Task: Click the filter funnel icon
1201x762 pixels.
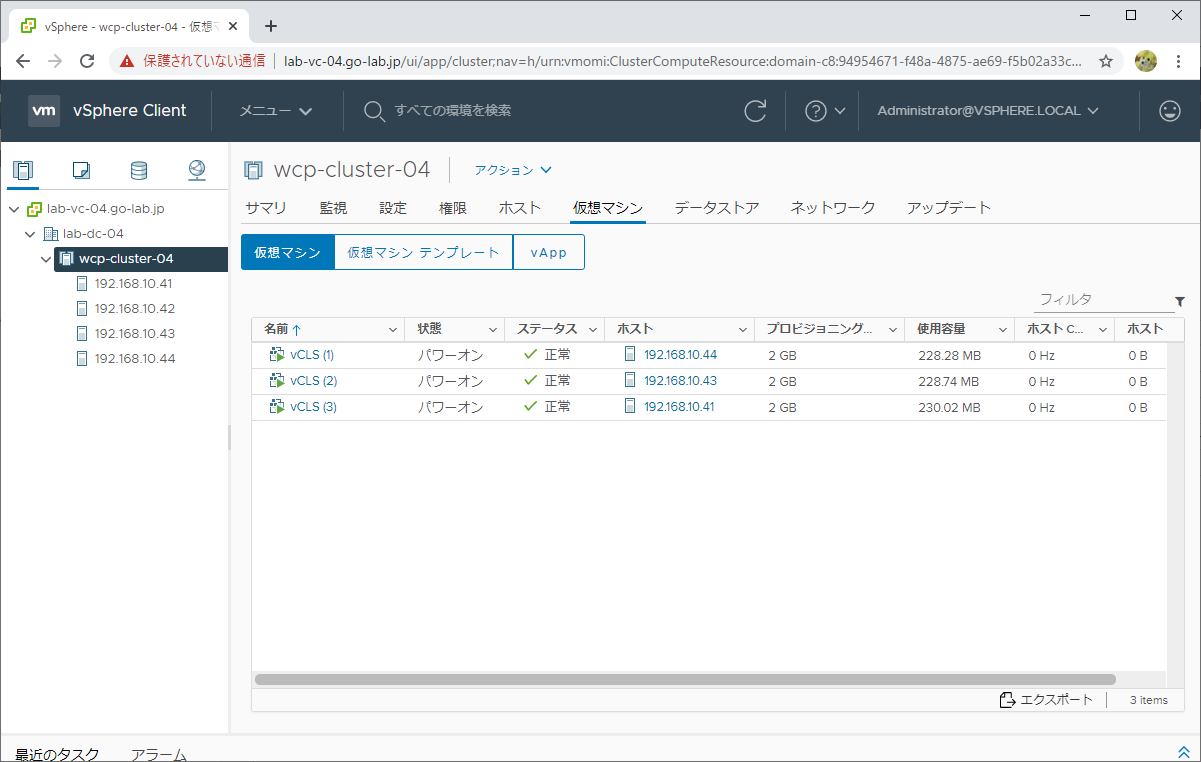Action: click(1180, 301)
